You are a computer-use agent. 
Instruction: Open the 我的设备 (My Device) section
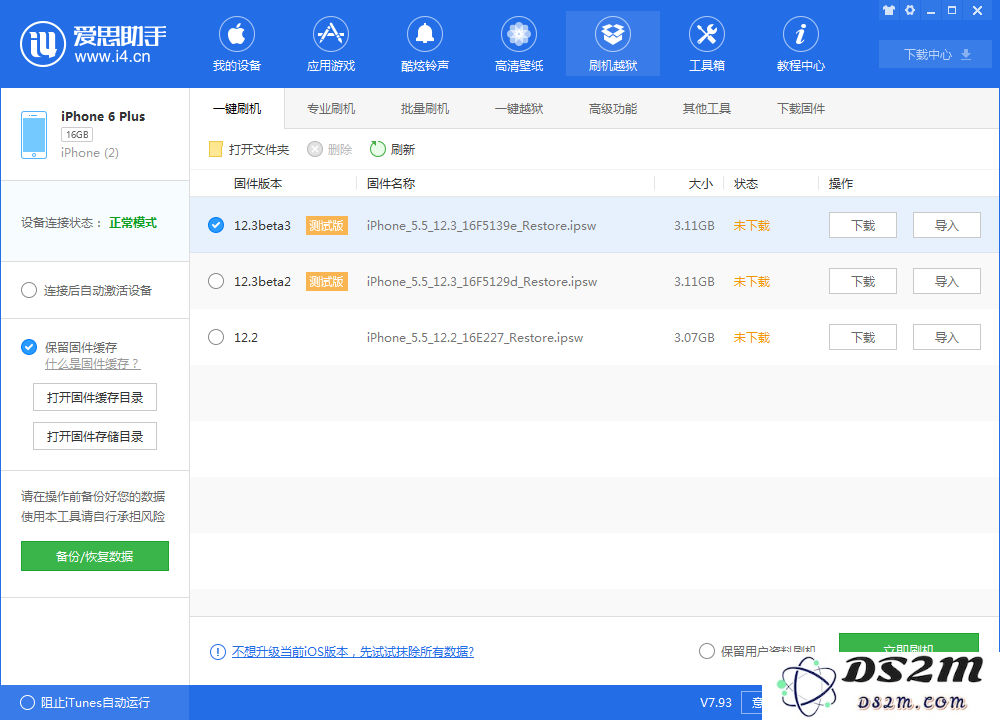(237, 45)
